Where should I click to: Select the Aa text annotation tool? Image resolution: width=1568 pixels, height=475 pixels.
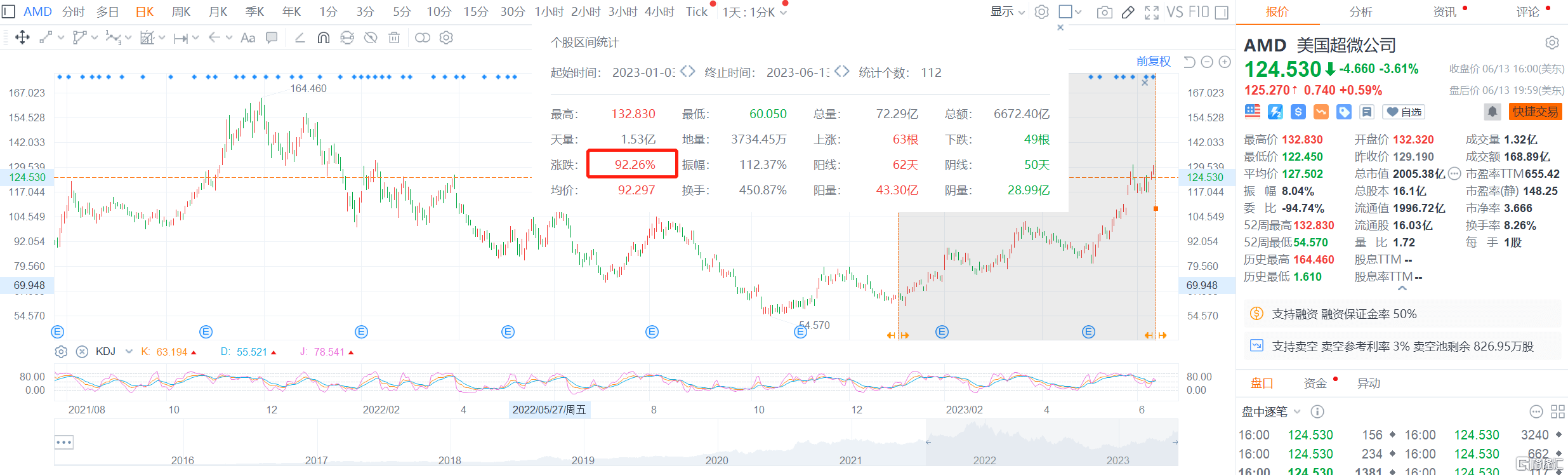coord(248,38)
